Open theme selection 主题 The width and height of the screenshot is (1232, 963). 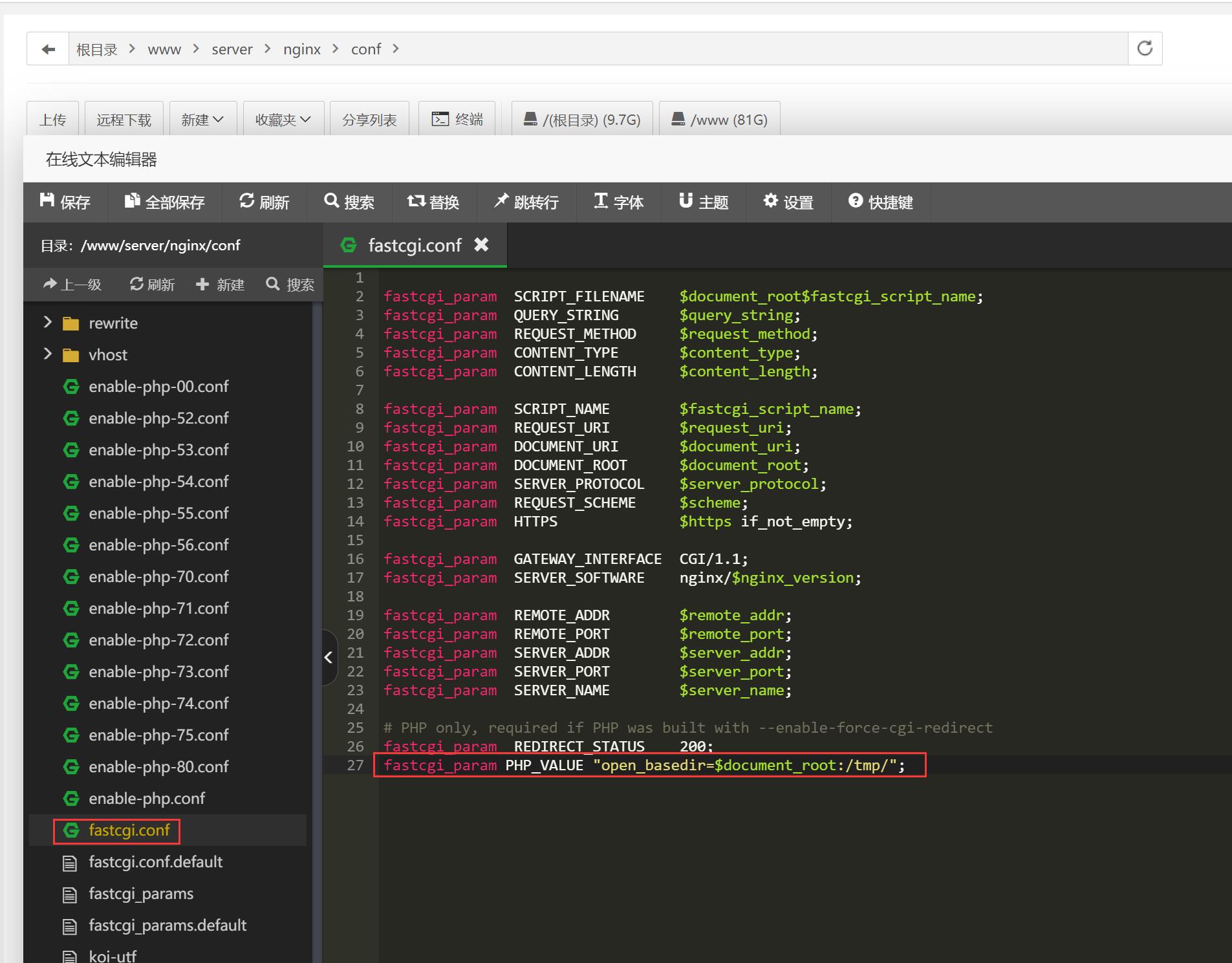click(704, 202)
